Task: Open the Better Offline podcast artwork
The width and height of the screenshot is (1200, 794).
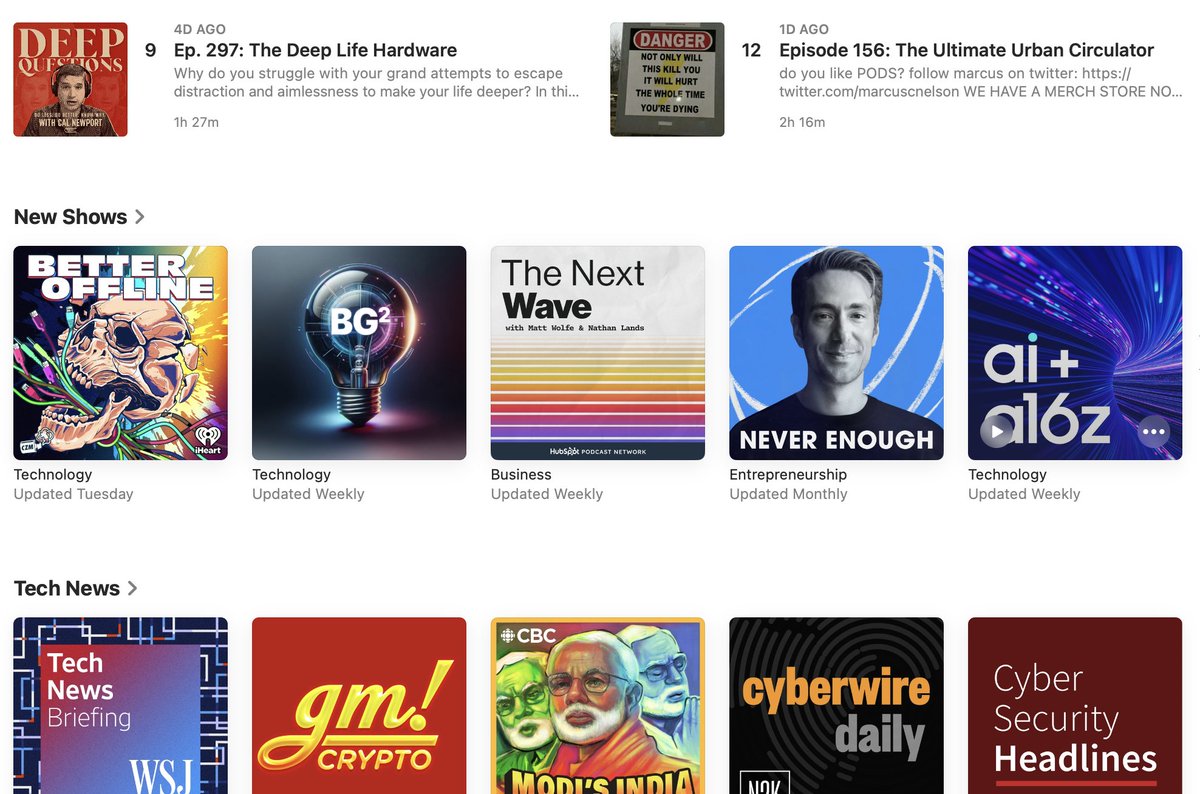Action: (x=121, y=353)
